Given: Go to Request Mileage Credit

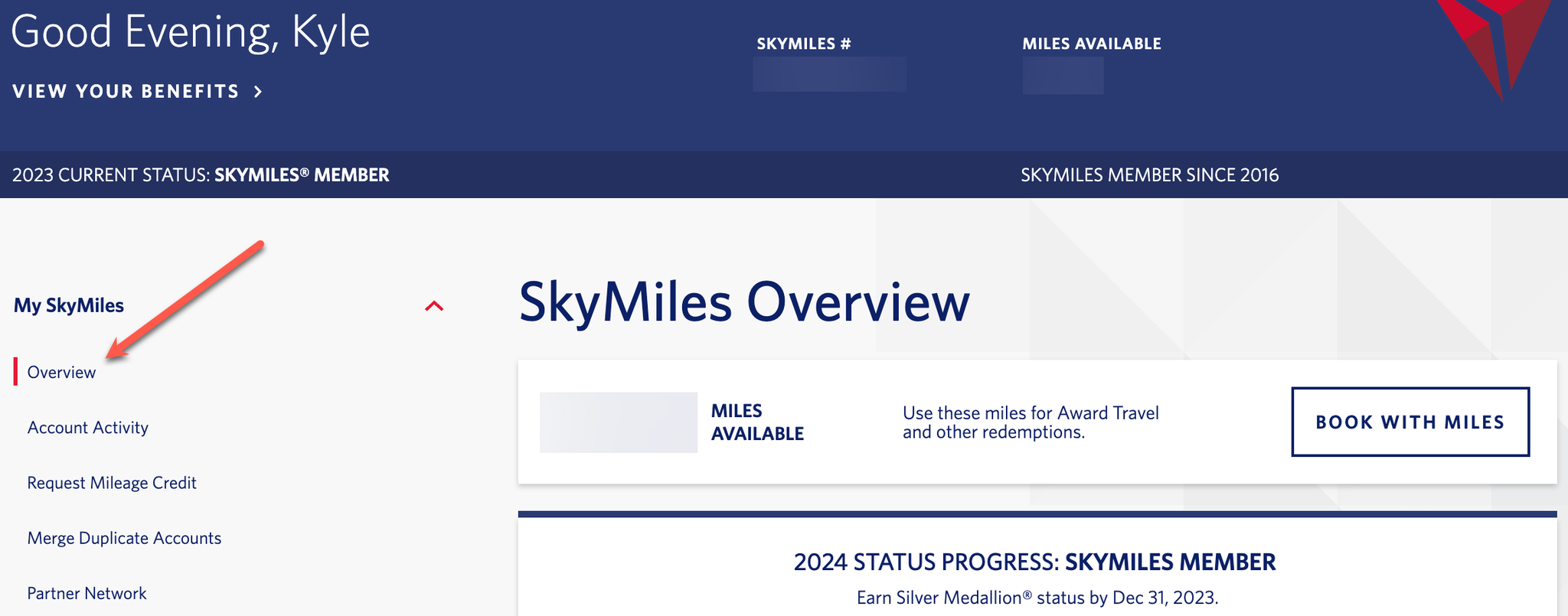Looking at the screenshot, I should [112, 483].
